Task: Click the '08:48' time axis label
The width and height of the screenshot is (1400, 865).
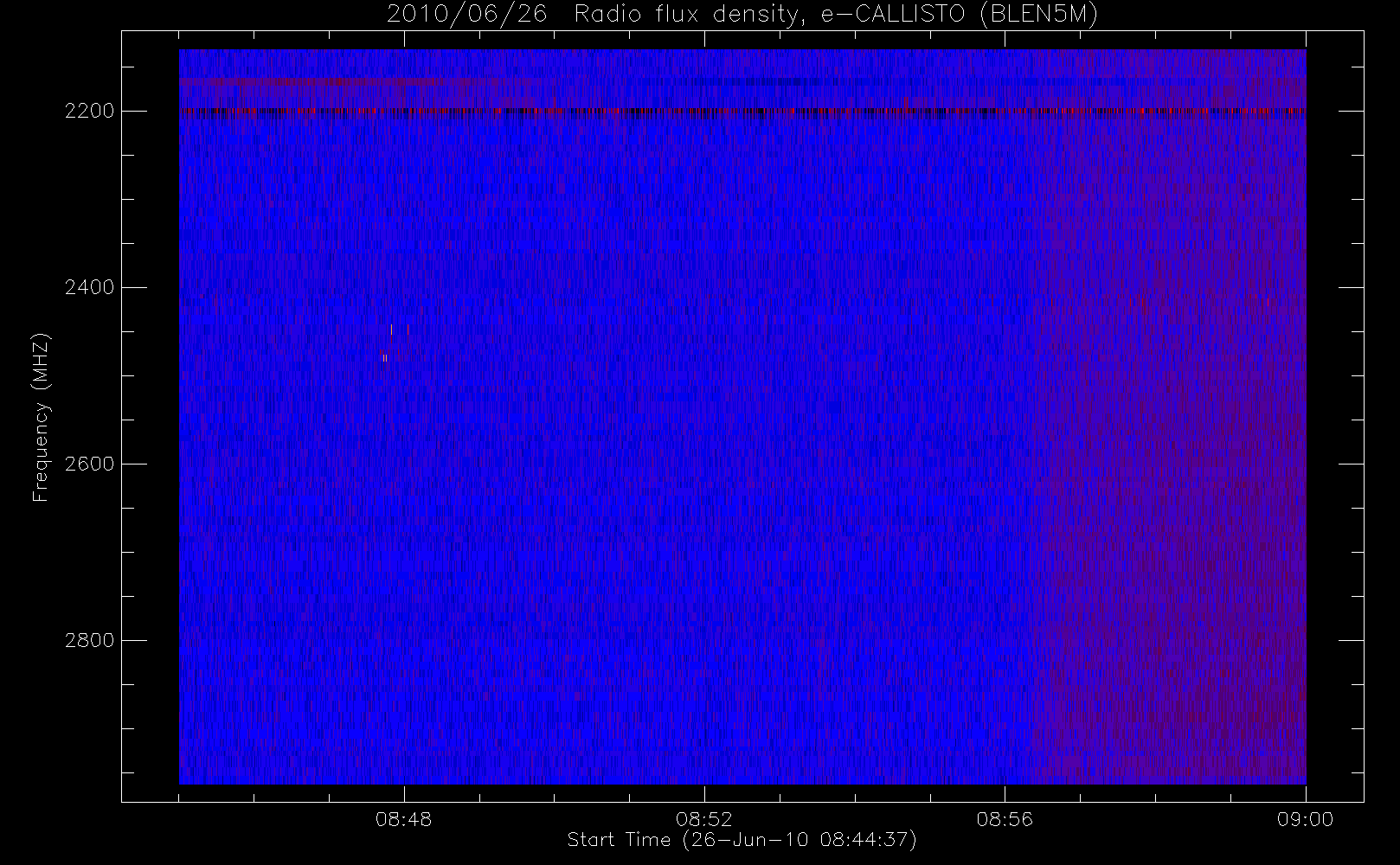Action: [404, 819]
